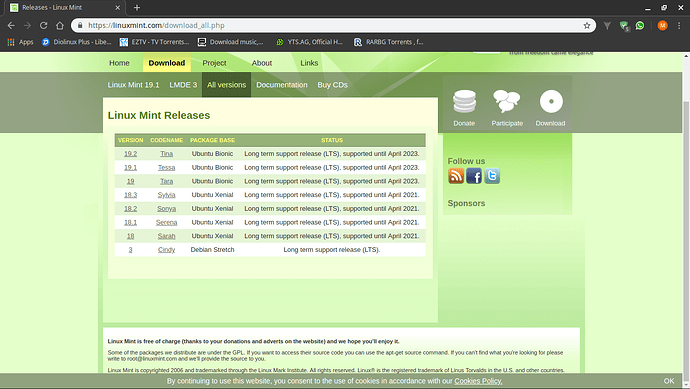Open the YTS.AG bookmark

[309, 42]
